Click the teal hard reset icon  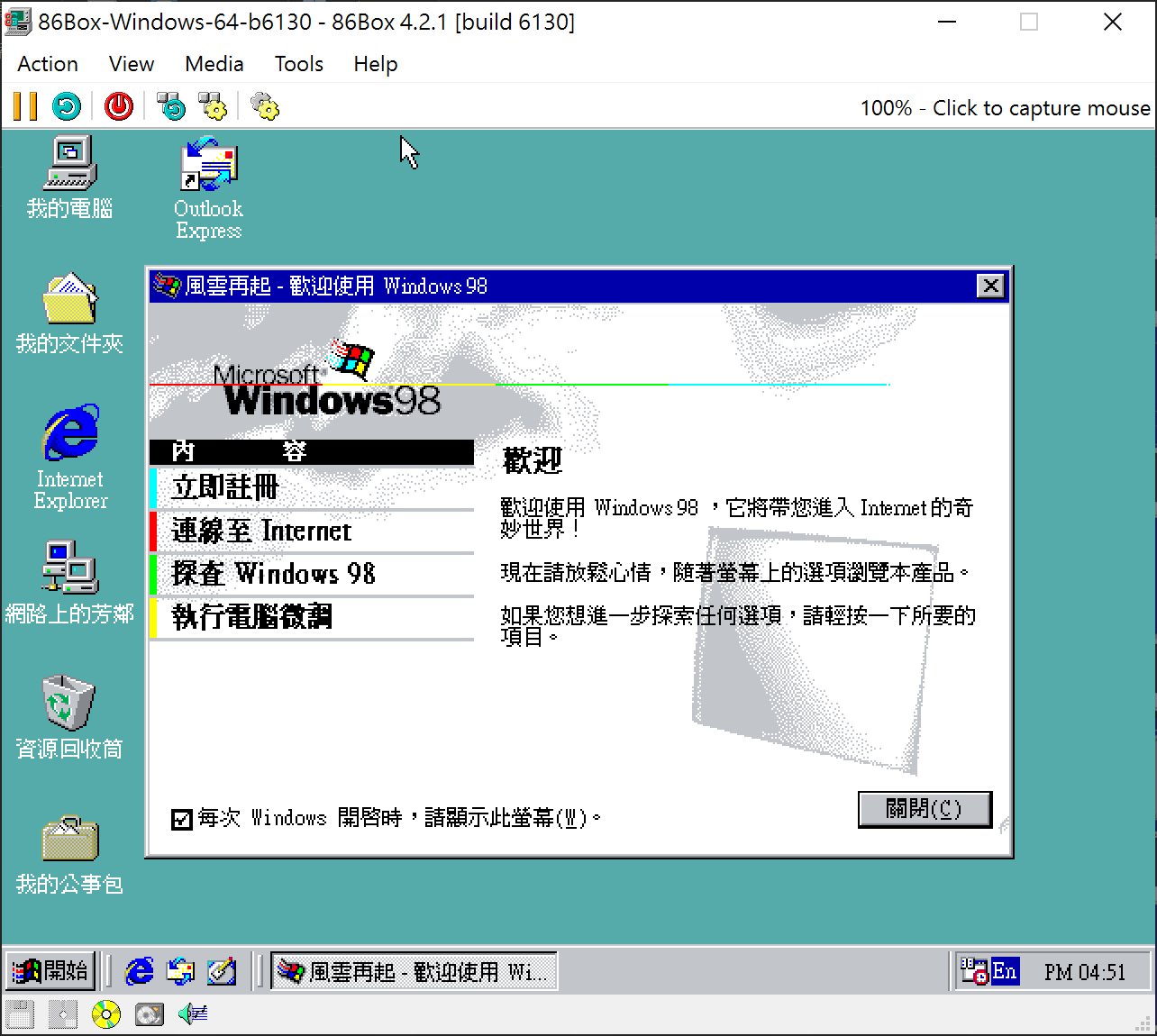coord(67,106)
